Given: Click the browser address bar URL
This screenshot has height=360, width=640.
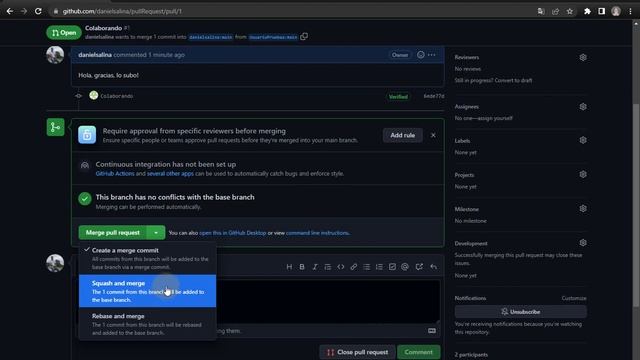Looking at the screenshot, I should (122, 11).
